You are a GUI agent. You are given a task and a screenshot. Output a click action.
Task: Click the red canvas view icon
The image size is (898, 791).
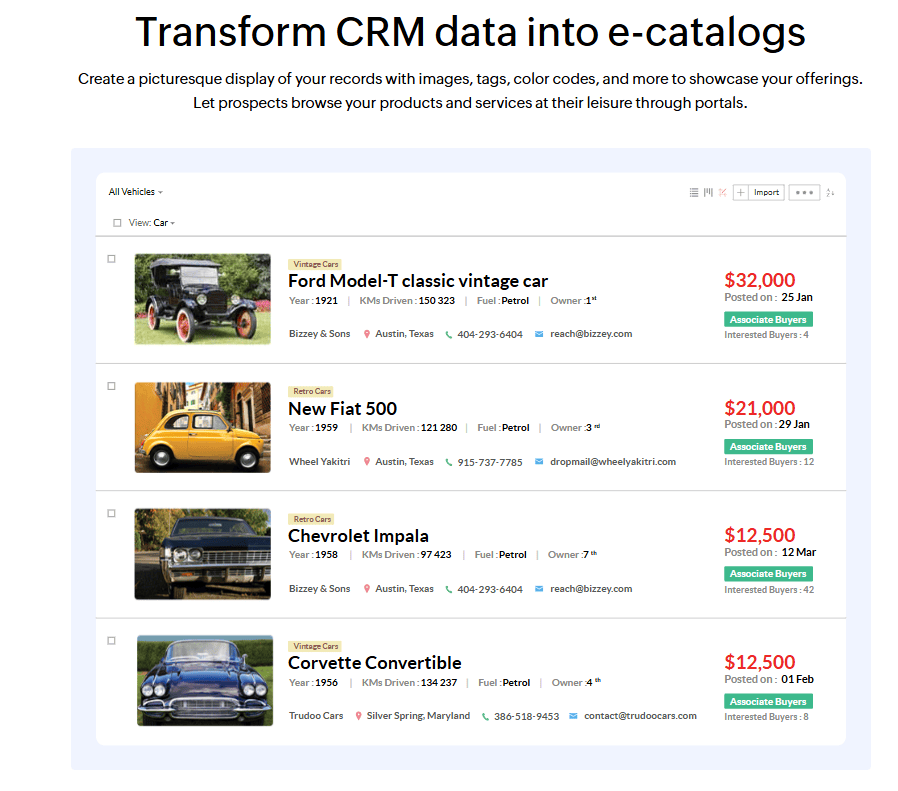point(722,193)
